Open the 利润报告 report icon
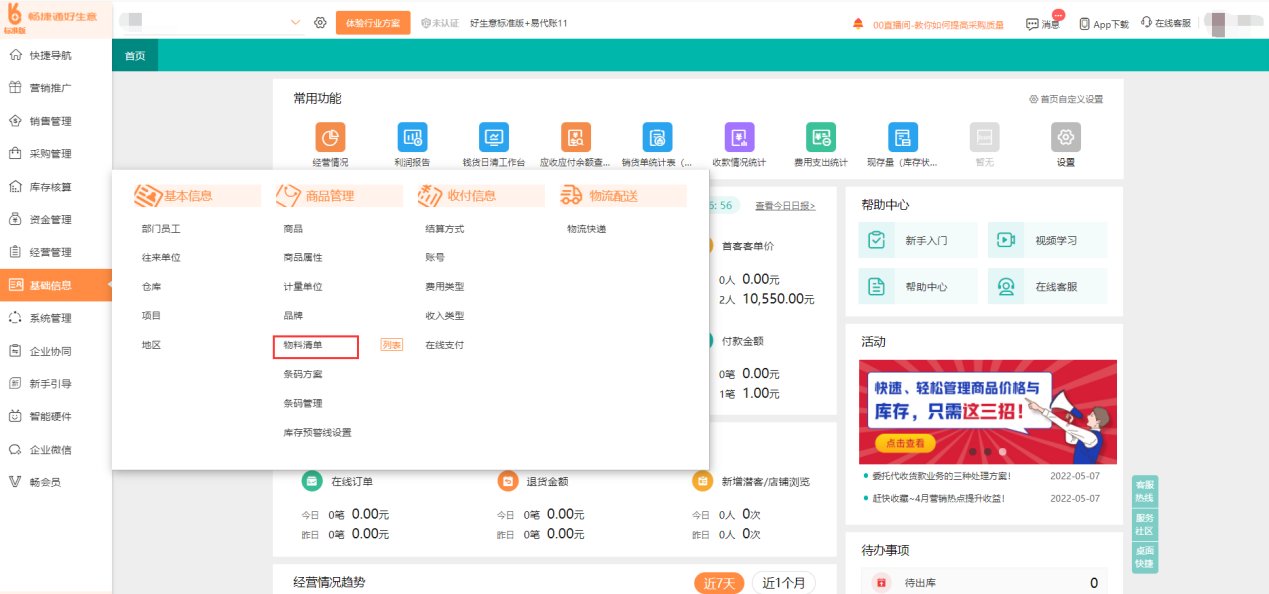Viewport: 1269px width, 594px height. click(x=412, y=137)
